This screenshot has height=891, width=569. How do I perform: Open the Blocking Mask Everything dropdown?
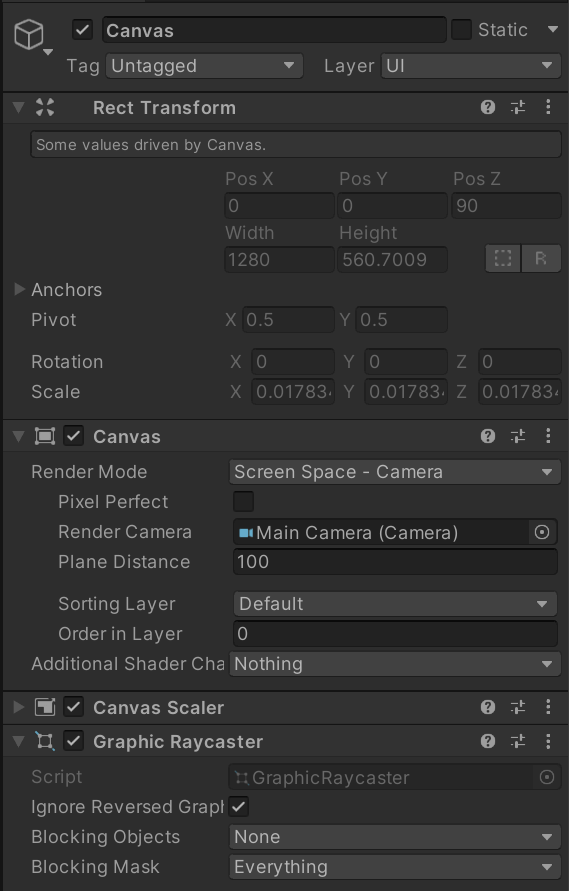tap(394, 867)
